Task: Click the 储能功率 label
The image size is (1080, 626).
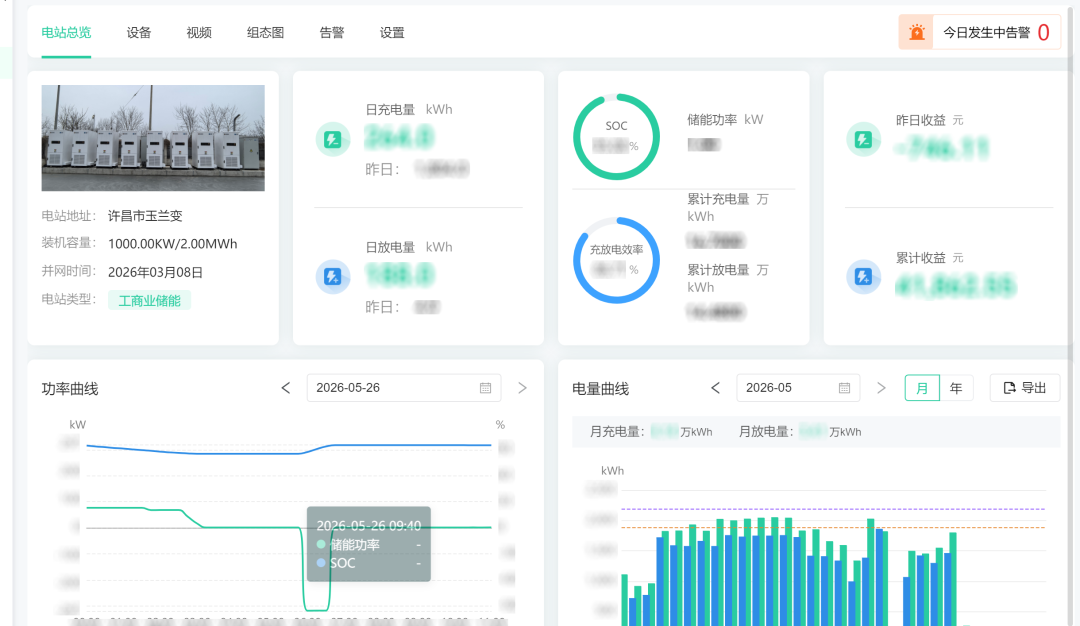Action: tap(712, 120)
